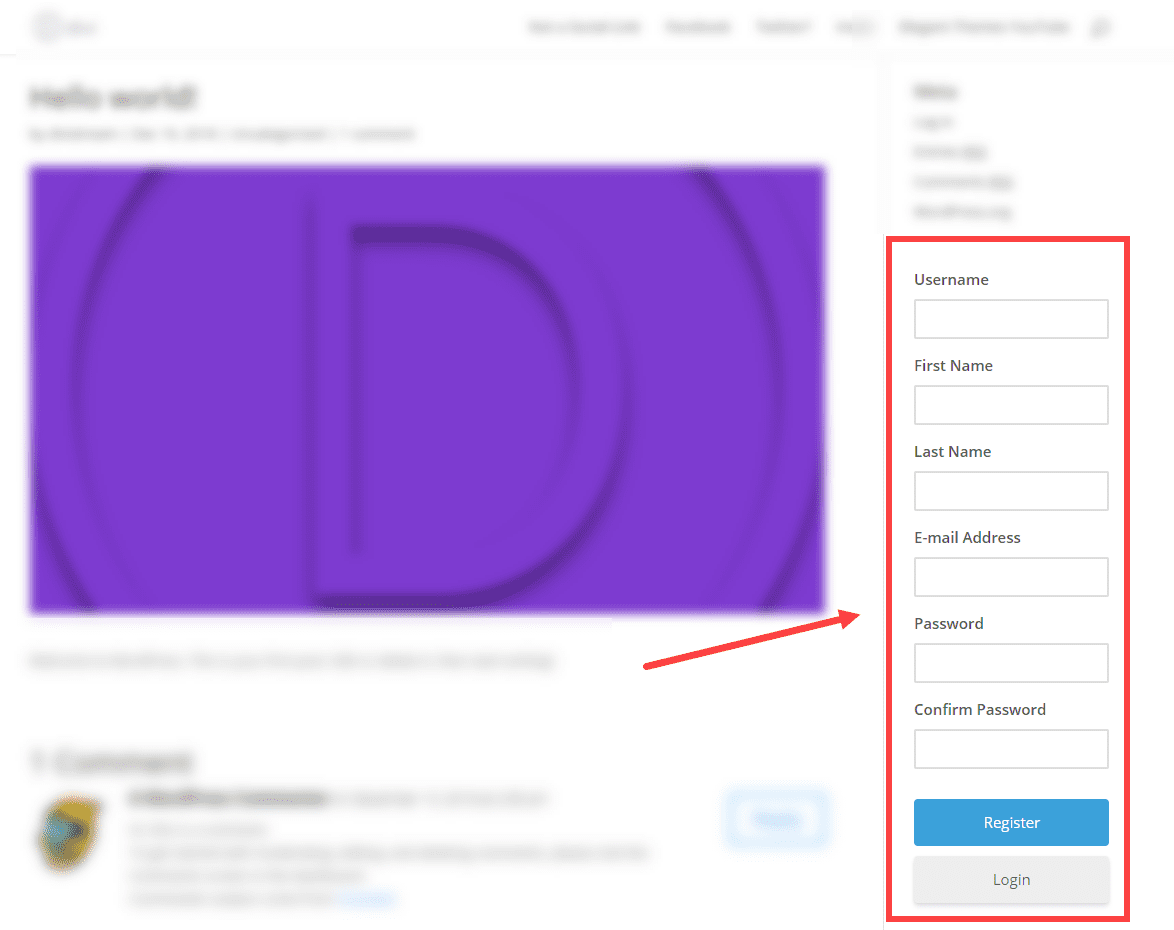Click the commenter's avatar image
This screenshot has height=930, width=1174.
click(x=68, y=834)
